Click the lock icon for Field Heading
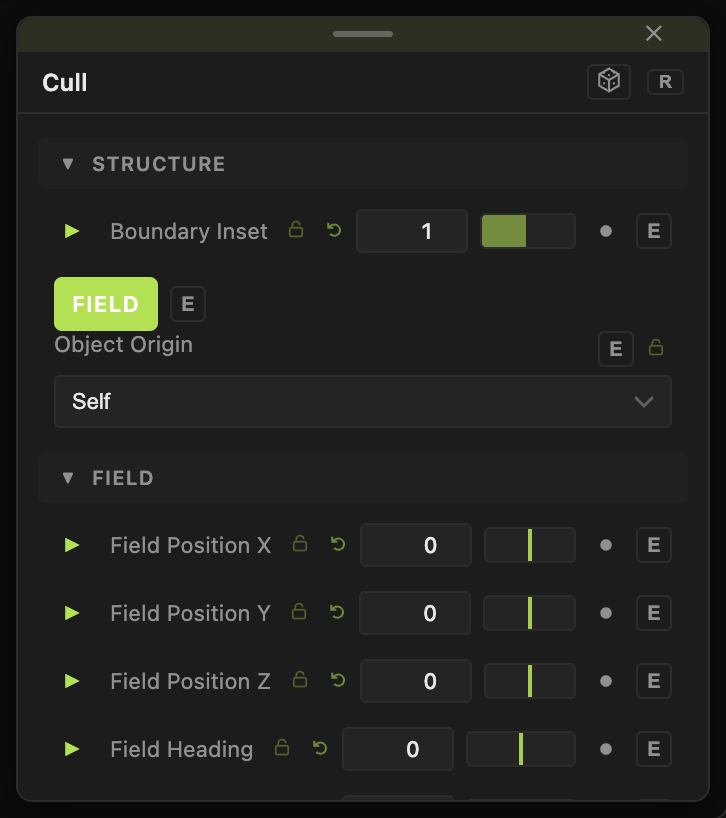 (x=282, y=748)
